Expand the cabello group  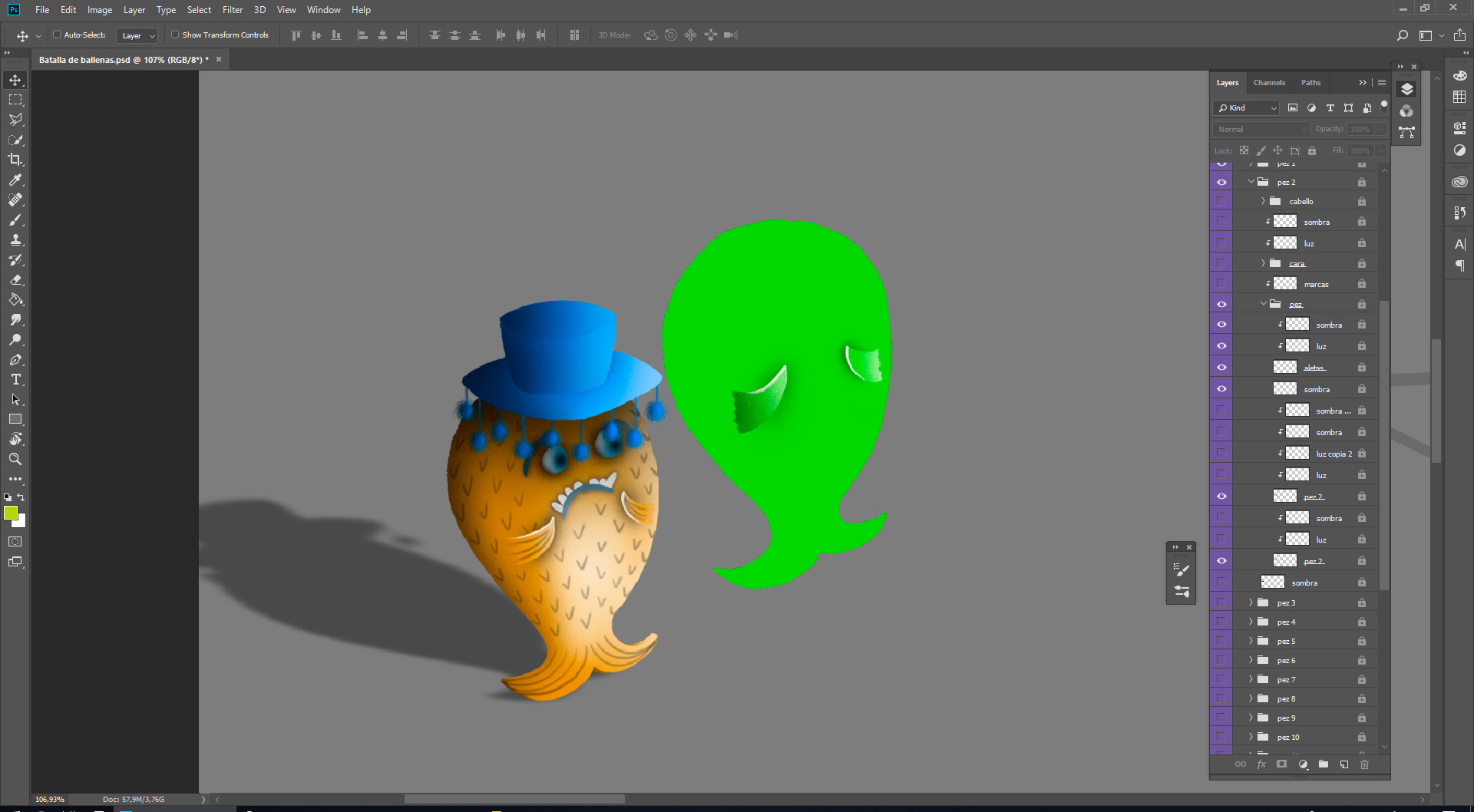1263,201
